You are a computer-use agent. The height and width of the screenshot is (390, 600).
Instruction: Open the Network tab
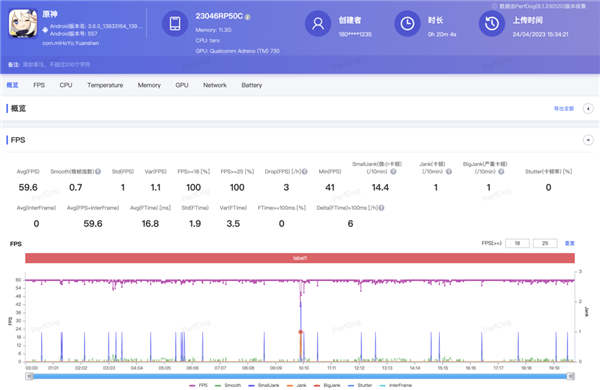point(215,85)
